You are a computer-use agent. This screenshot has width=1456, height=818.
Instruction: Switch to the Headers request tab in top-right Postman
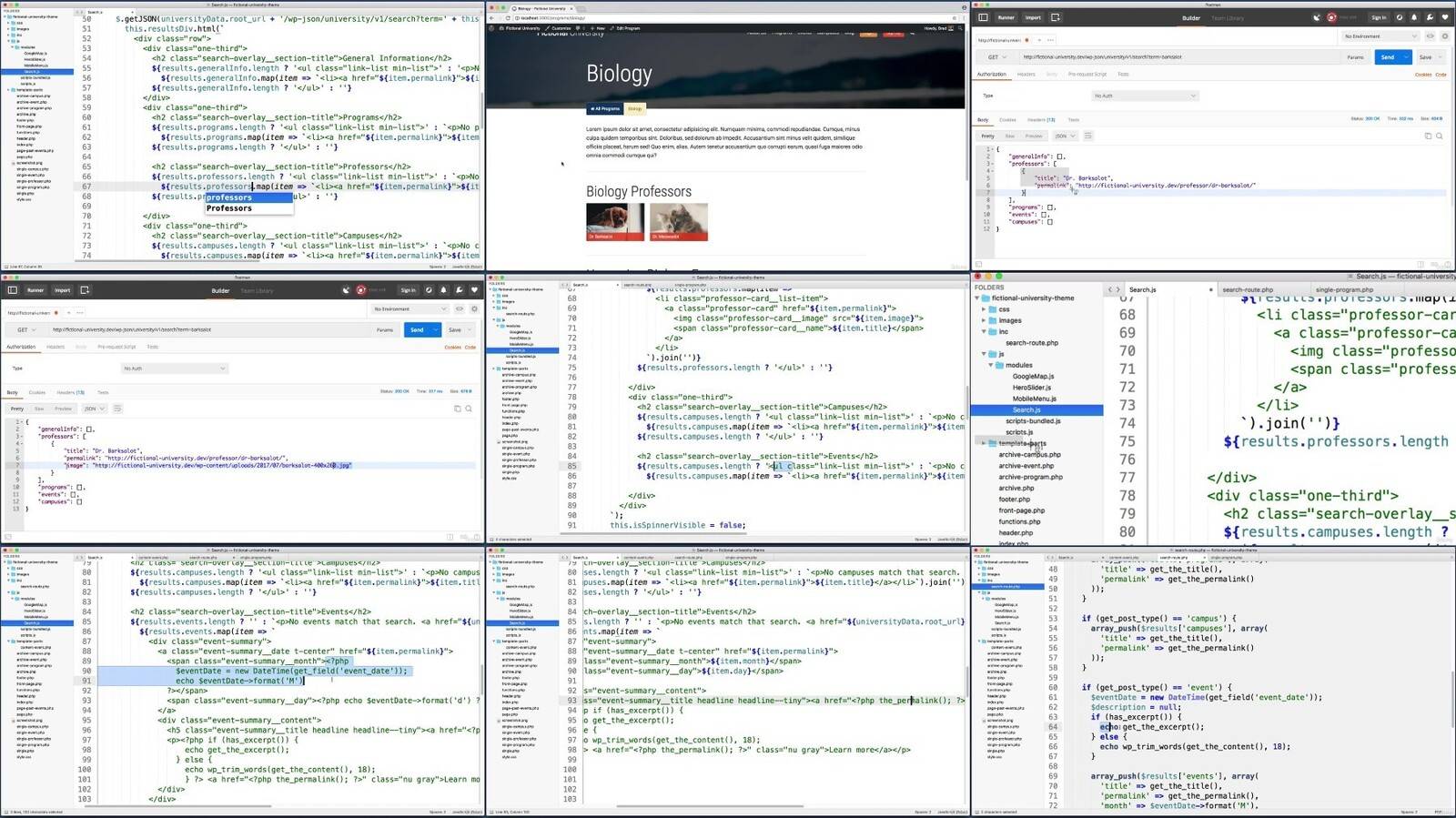[x=1026, y=75]
